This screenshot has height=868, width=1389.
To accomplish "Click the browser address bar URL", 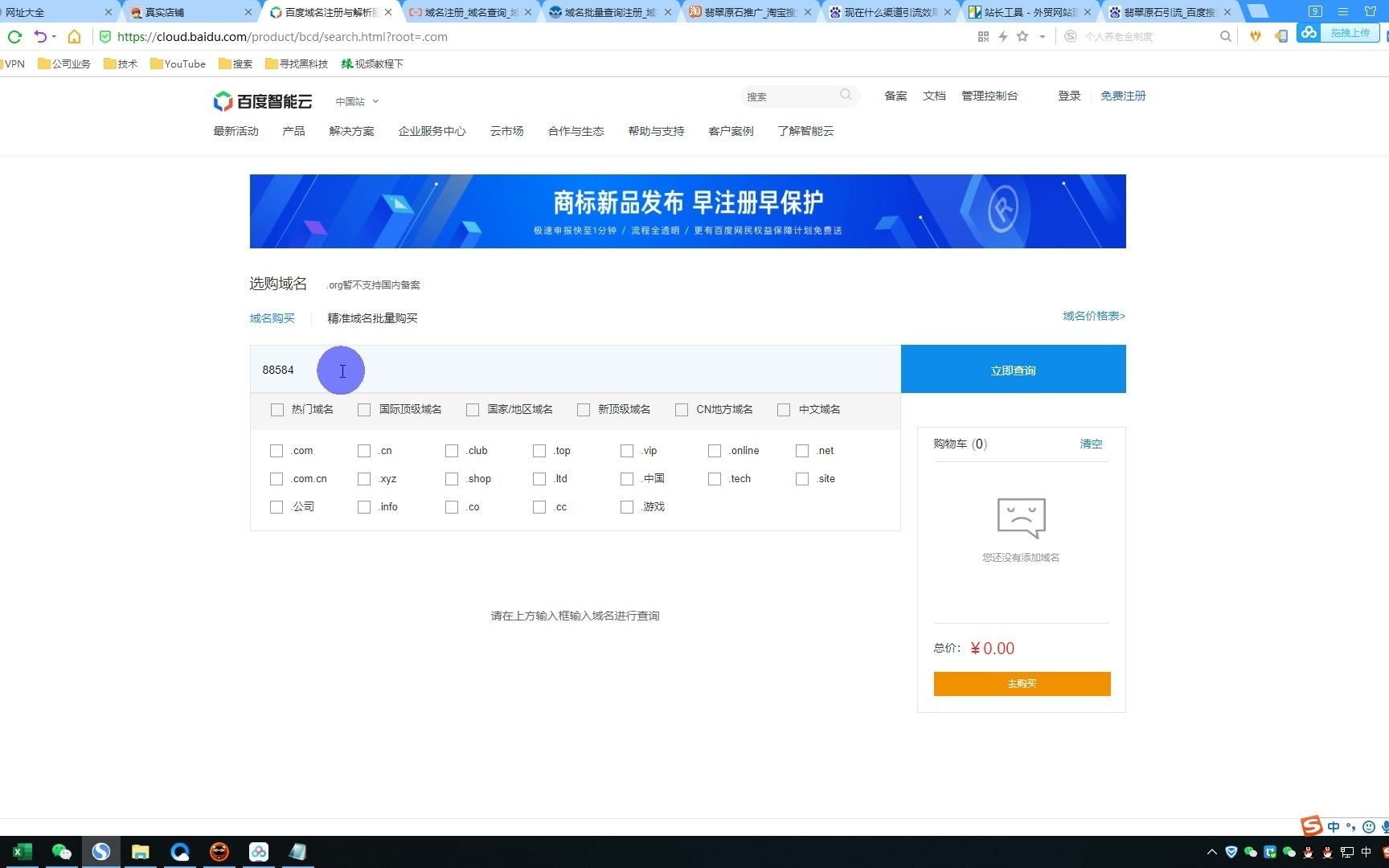I will coord(281,36).
